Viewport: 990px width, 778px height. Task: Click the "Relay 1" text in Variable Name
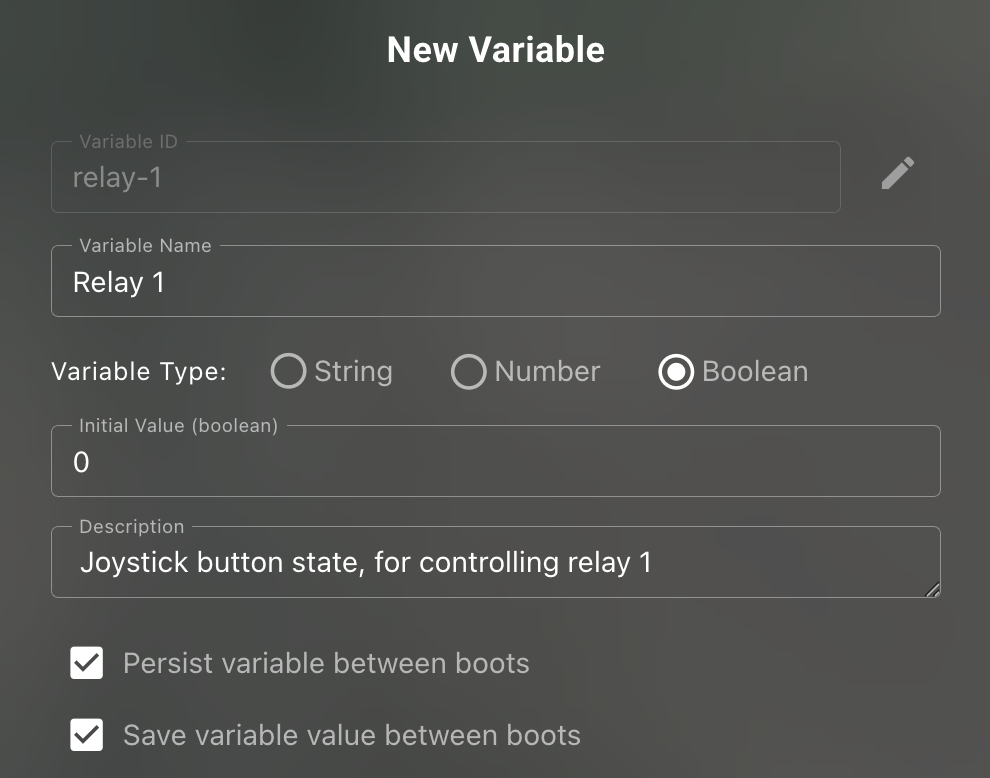click(x=119, y=283)
